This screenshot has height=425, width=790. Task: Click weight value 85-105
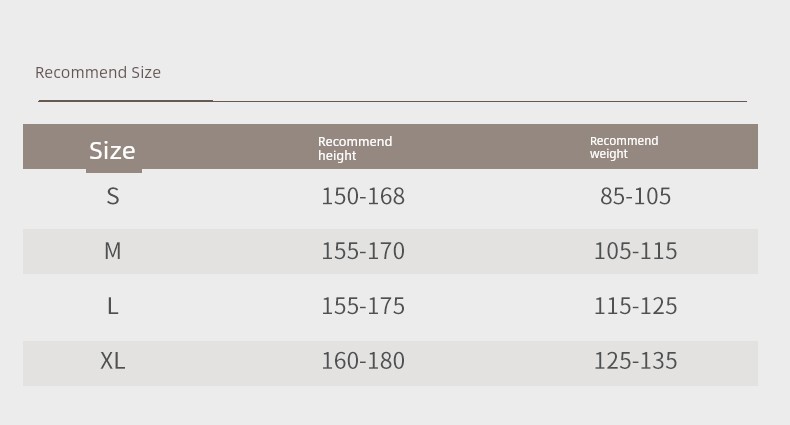(635, 196)
